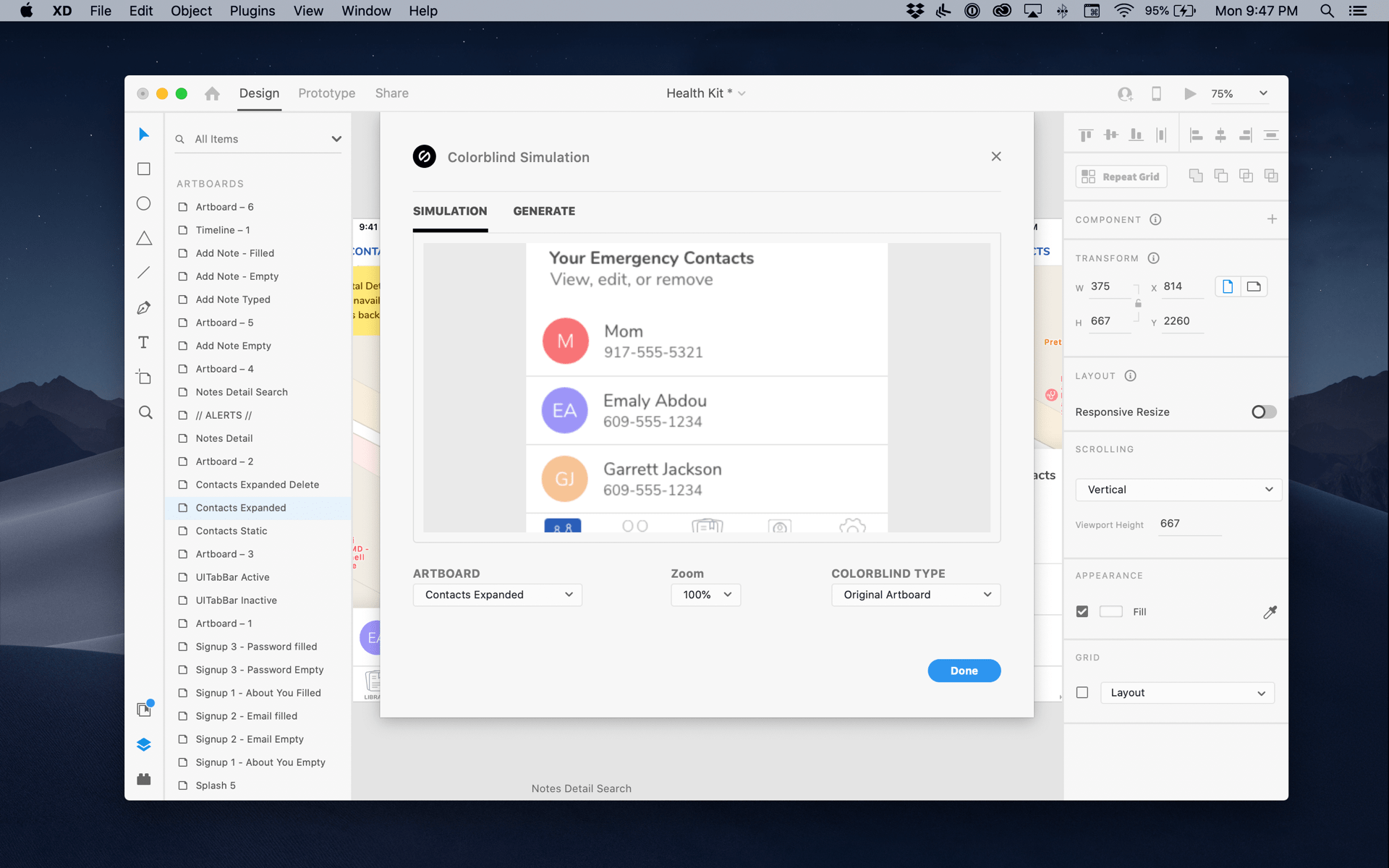Click the Layers panel icon

[143, 744]
